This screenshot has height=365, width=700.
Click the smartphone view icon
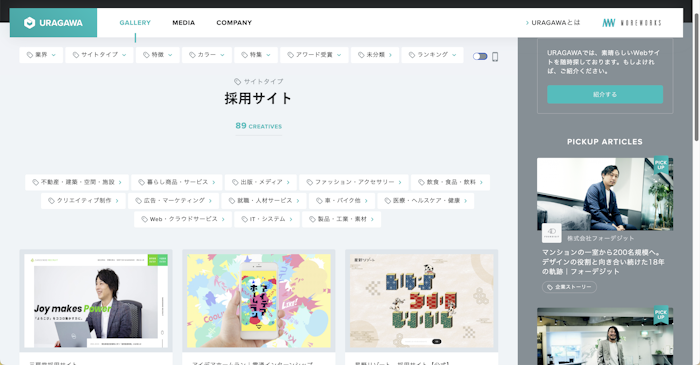pos(495,57)
